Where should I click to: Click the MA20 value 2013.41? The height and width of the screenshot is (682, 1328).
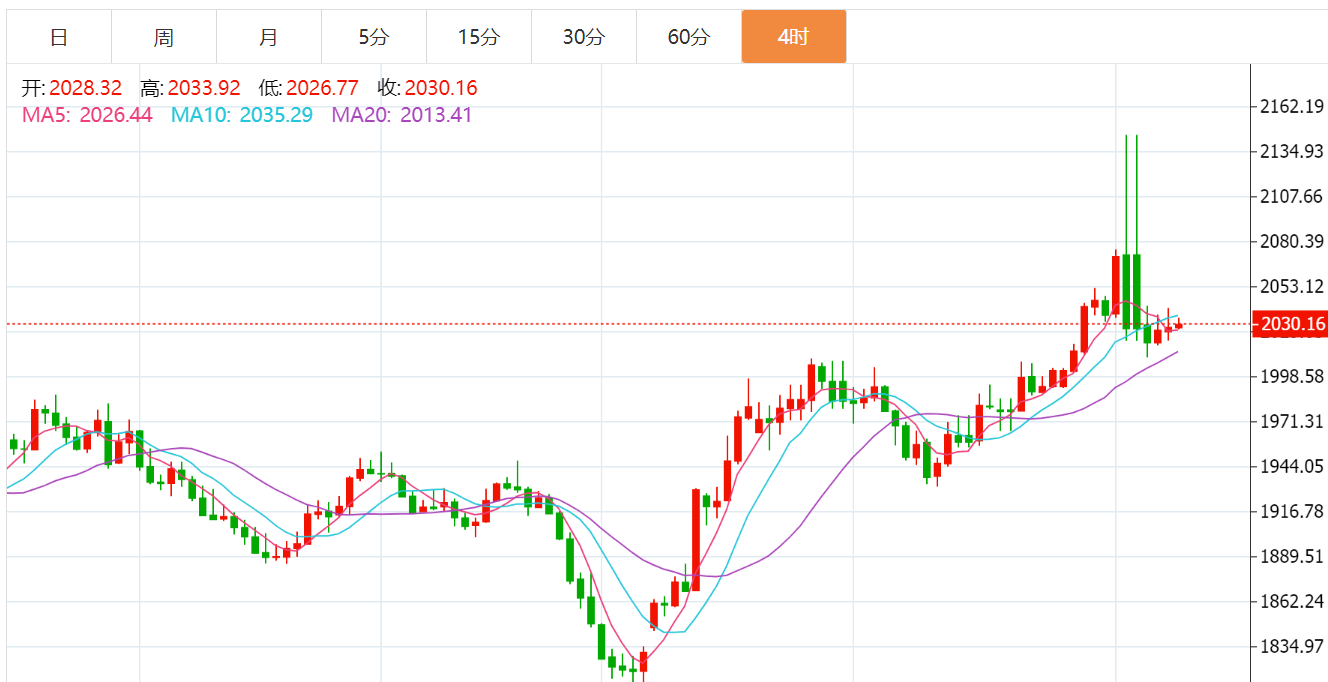[x=436, y=115]
